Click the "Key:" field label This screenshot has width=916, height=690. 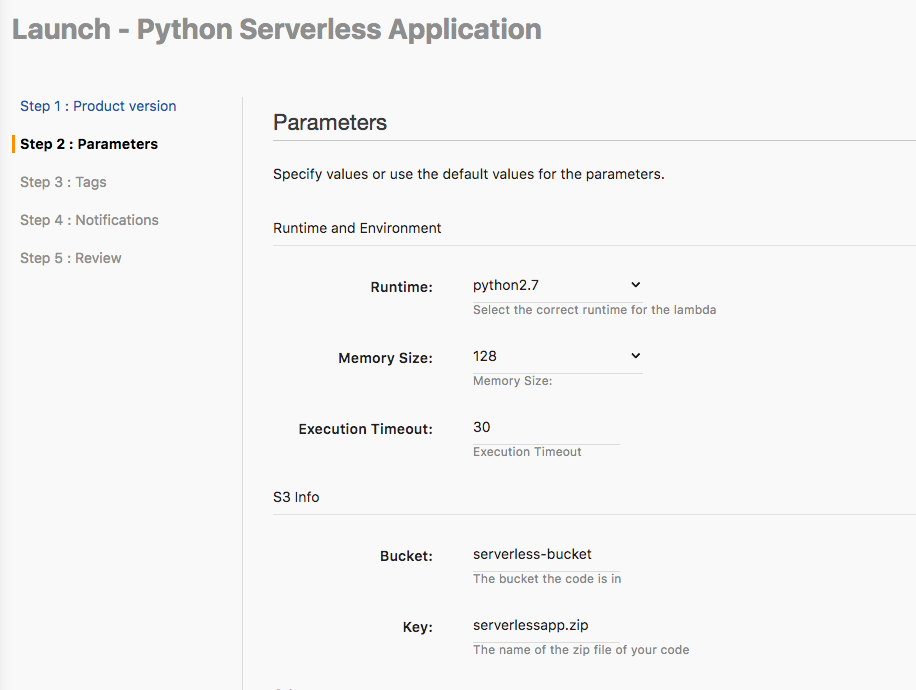[416, 627]
